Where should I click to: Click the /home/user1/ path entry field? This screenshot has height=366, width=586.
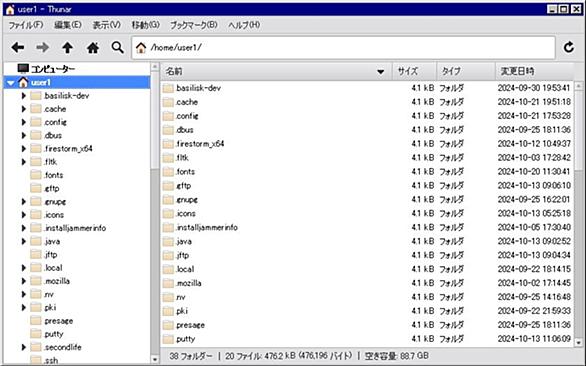coord(343,47)
